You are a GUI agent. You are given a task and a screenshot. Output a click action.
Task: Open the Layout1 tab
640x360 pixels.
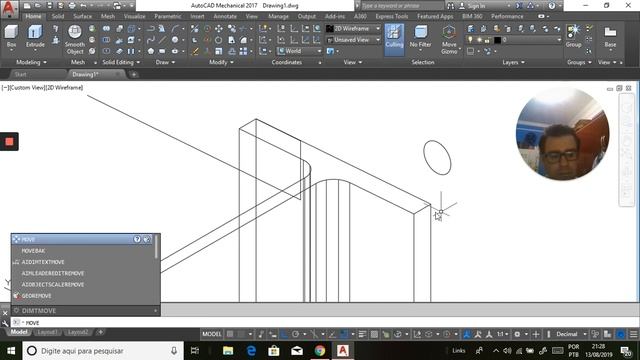pos(47,332)
